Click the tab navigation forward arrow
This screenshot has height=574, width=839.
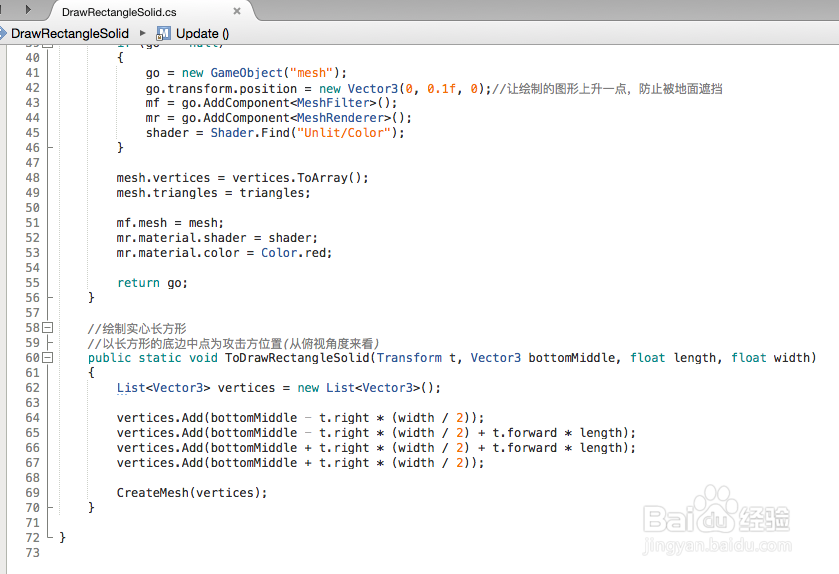click(x=28, y=10)
